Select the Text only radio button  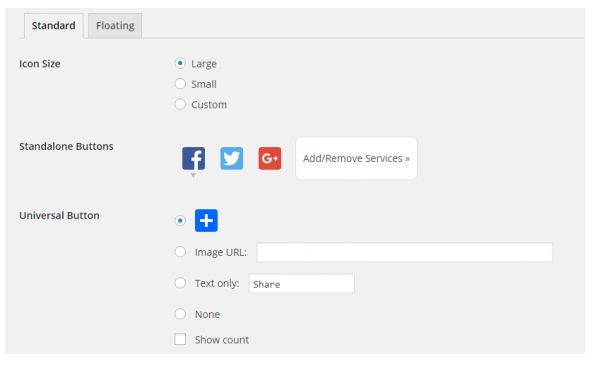click(x=180, y=283)
